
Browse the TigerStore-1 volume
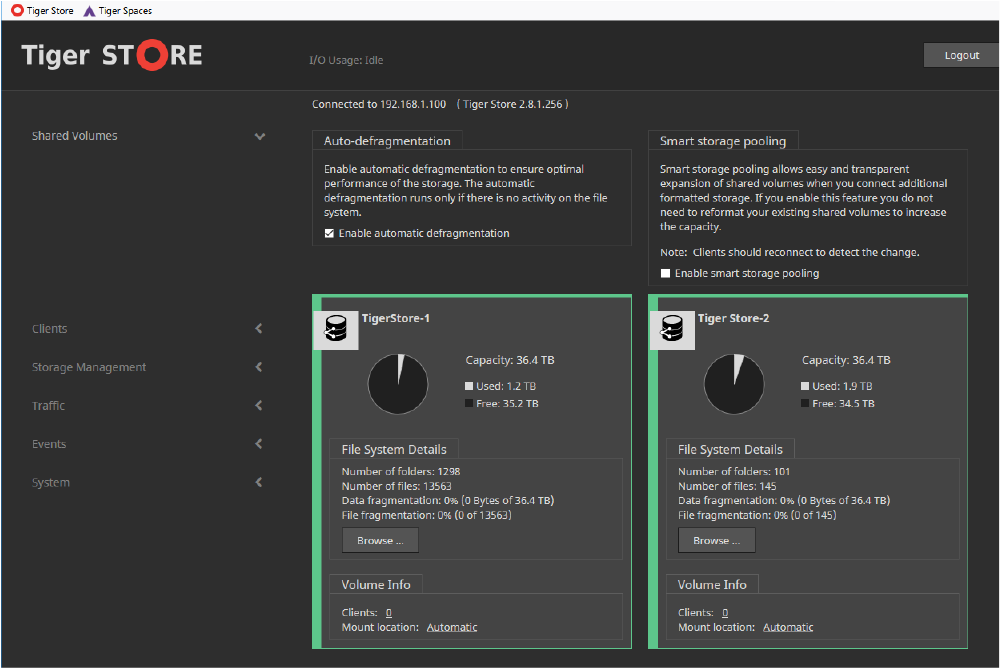pyautogui.click(x=380, y=540)
